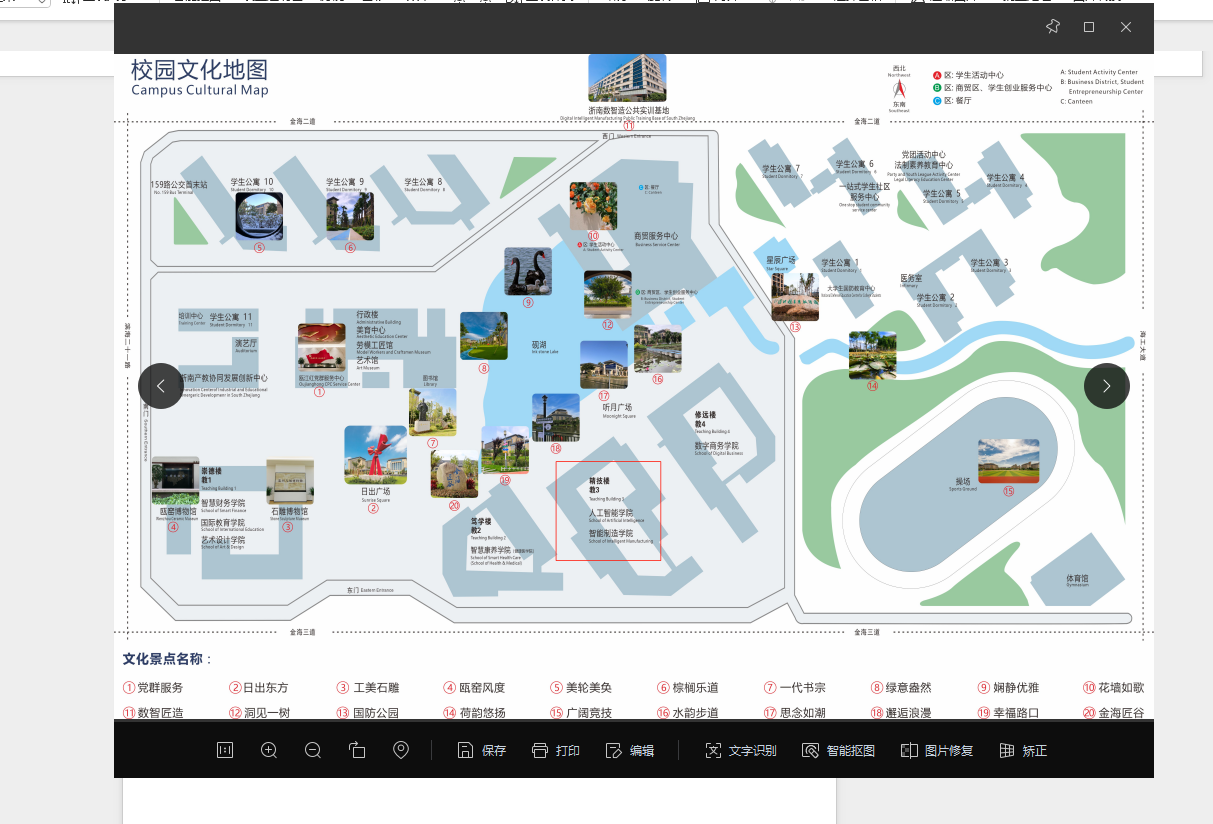
Task: Pin the image viewer window on top
Action: [x=1052, y=27]
